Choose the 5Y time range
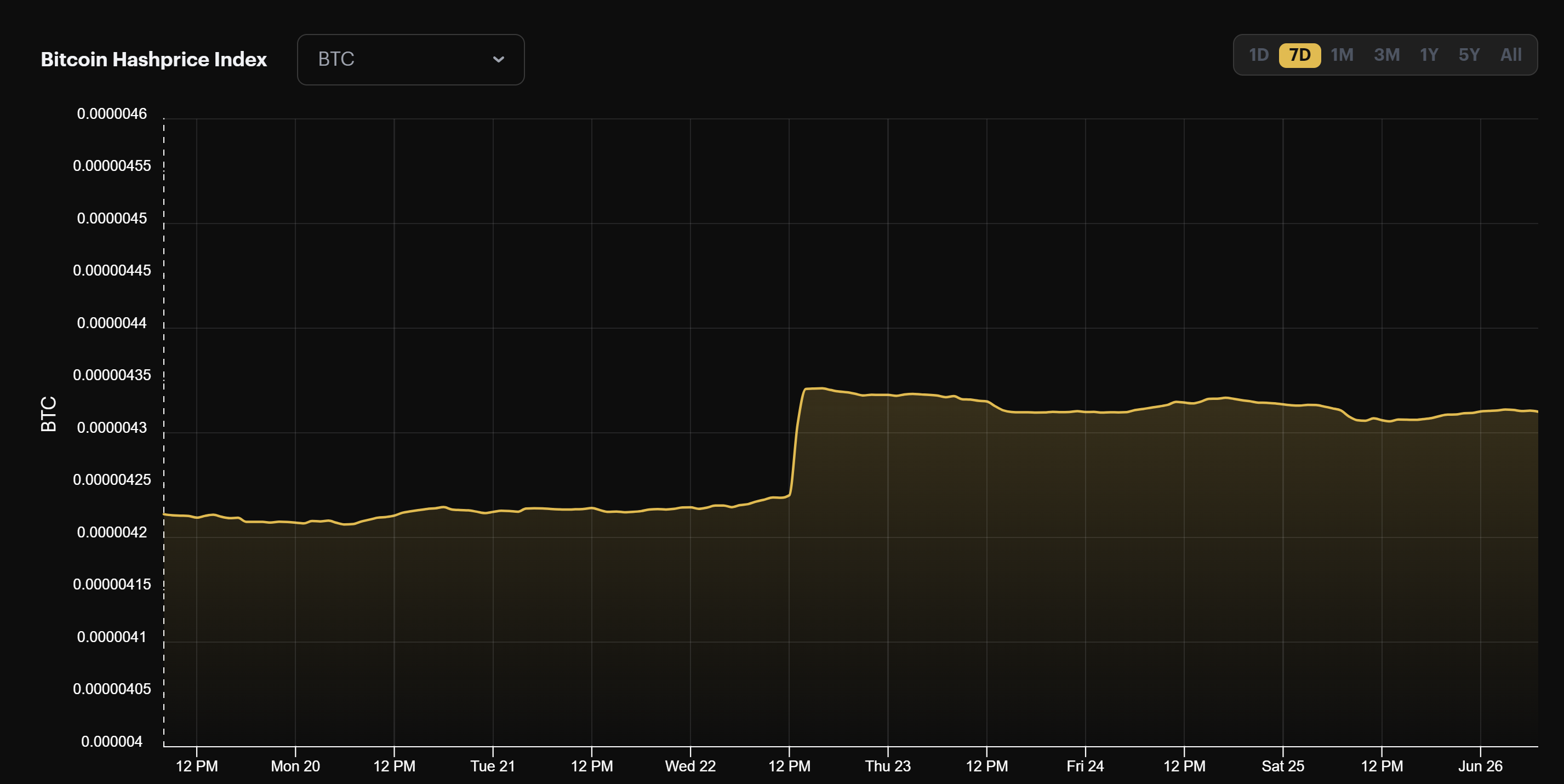The height and width of the screenshot is (784, 1564). tap(1469, 55)
